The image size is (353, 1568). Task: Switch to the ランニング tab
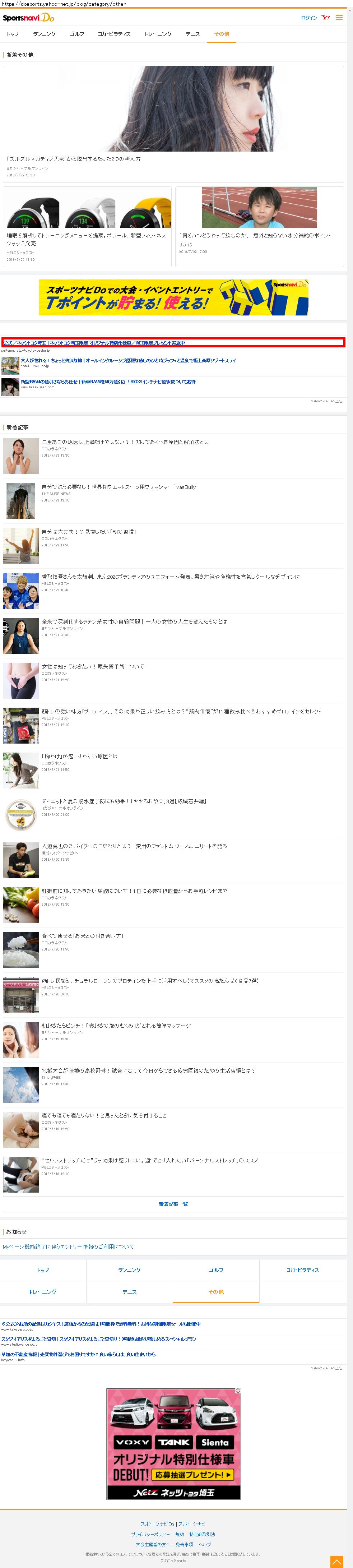coord(45,34)
